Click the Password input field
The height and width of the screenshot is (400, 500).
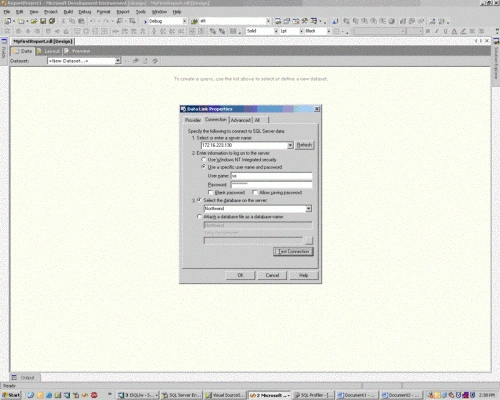pyautogui.click(x=271, y=184)
